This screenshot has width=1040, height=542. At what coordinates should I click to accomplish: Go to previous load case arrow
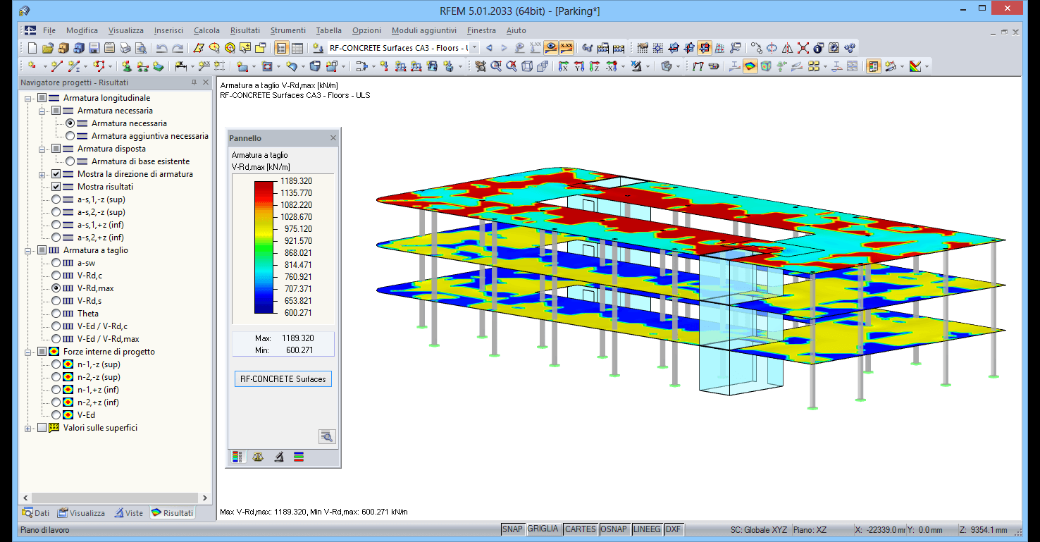click(489, 48)
